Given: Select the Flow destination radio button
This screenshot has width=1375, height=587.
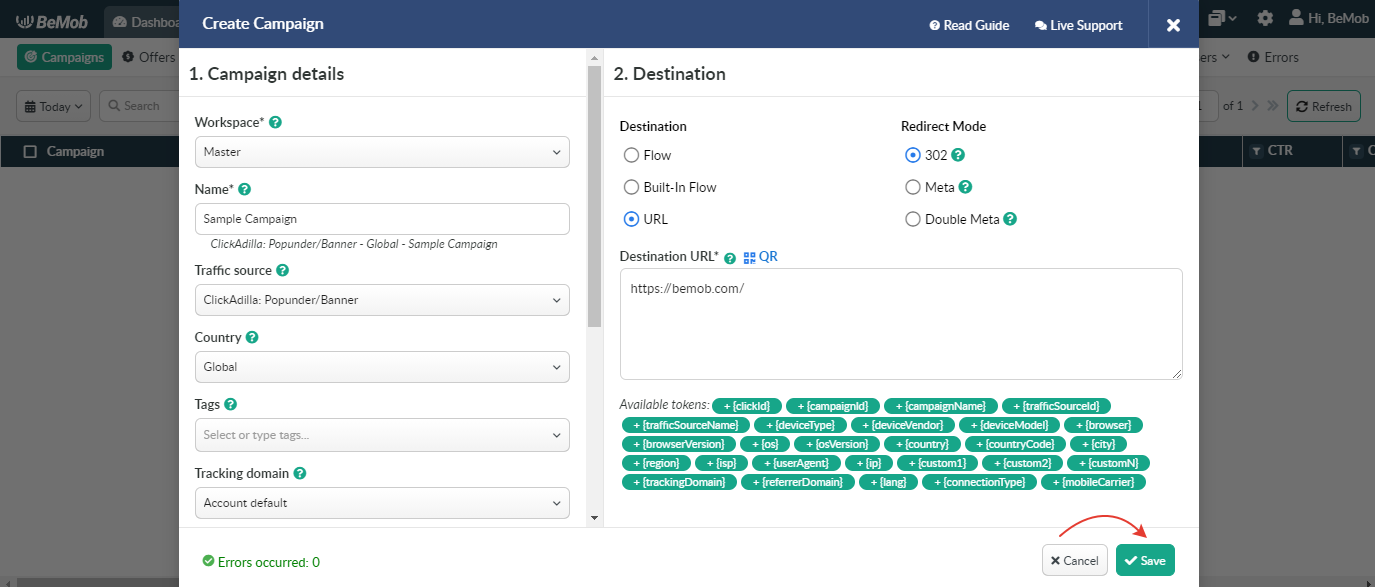Looking at the screenshot, I should 631,155.
